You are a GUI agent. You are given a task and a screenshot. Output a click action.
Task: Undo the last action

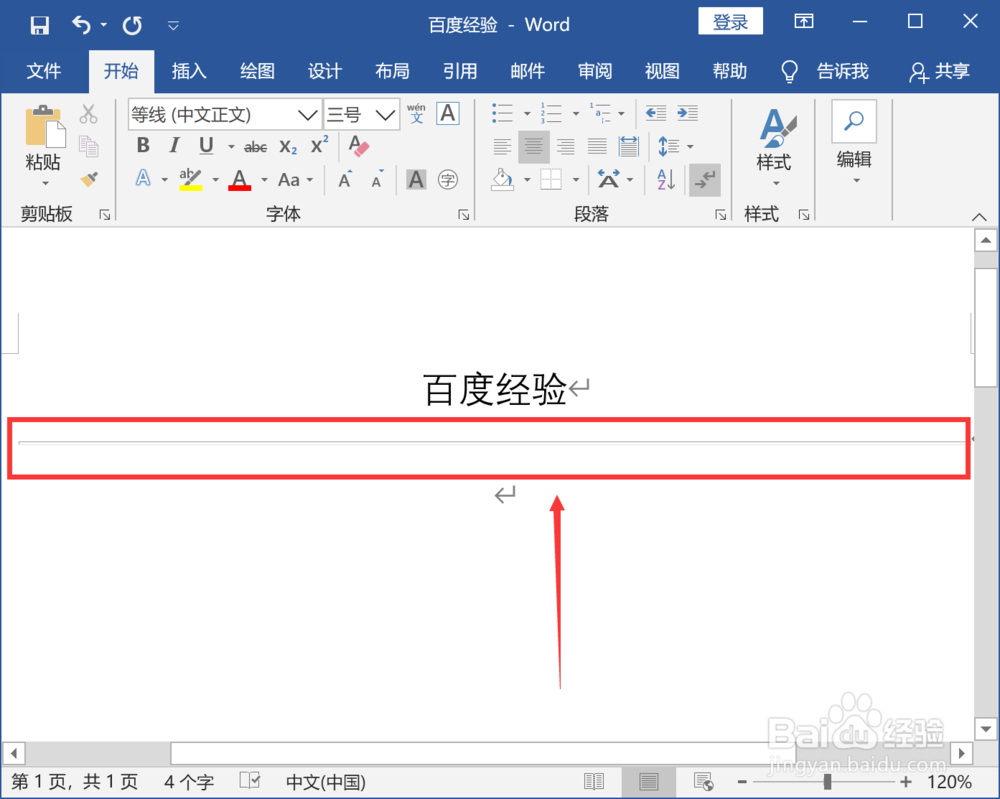click(82, 26)
